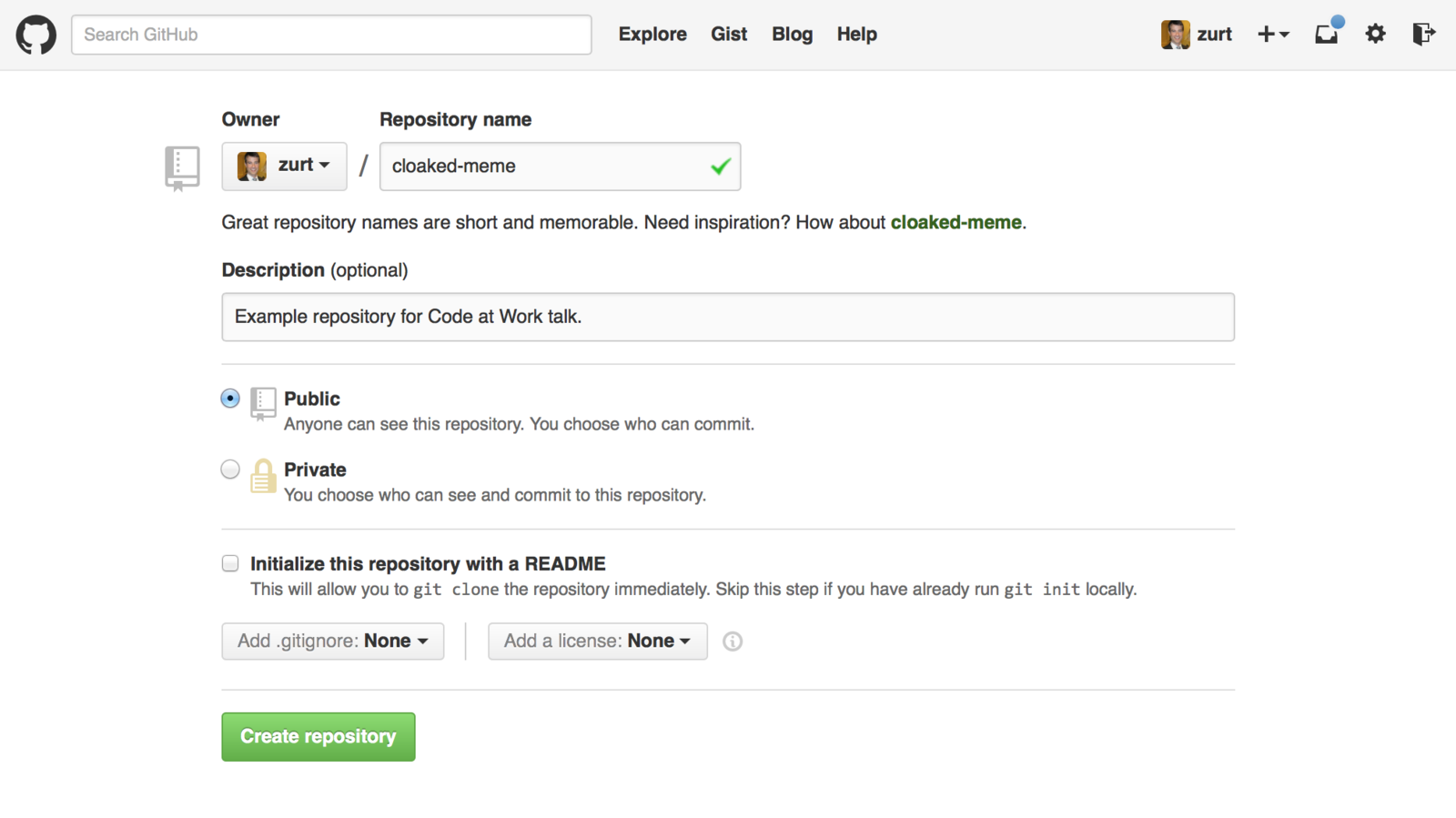1456x818 pixels.
Task: Open the Add a license dropdown
Action: point(598,641)
